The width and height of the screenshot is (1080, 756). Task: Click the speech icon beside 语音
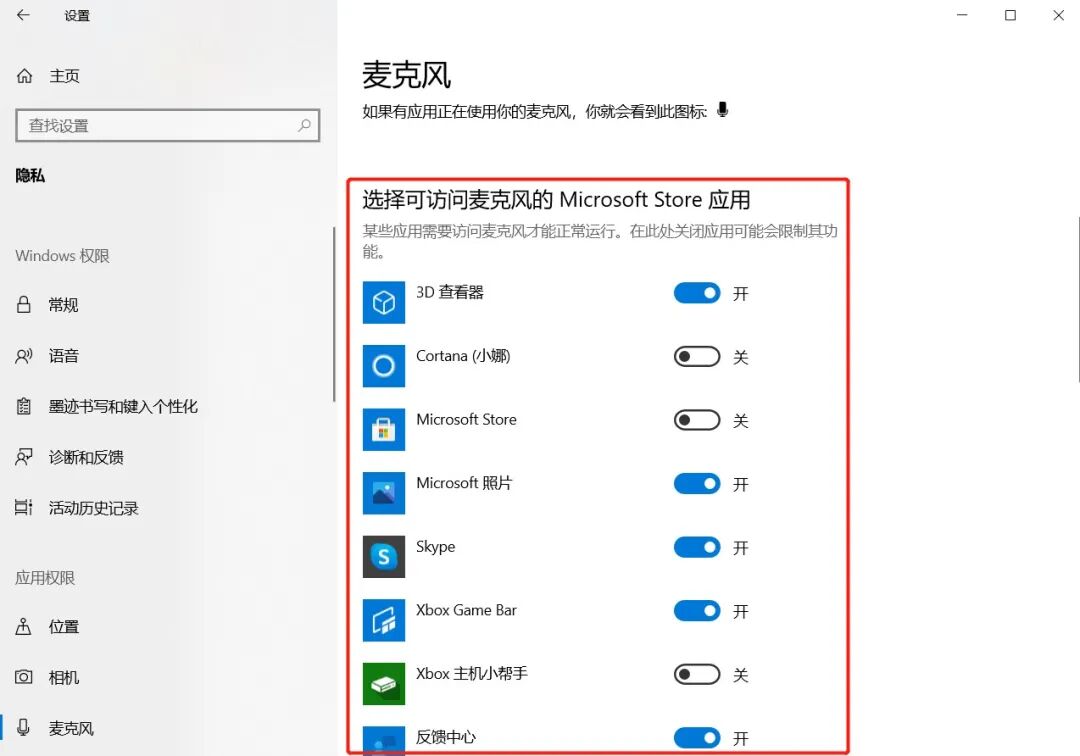[23, 356]
